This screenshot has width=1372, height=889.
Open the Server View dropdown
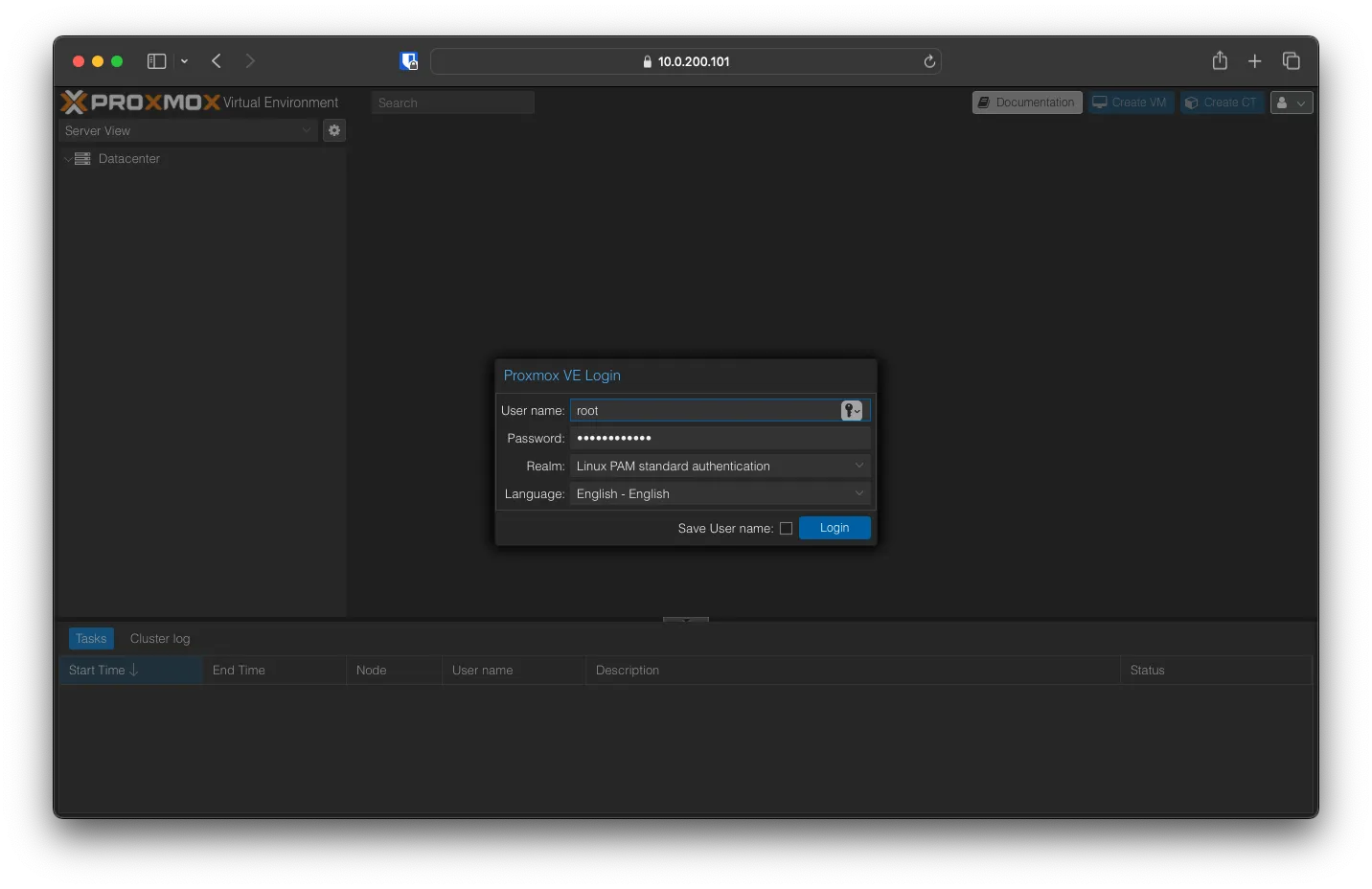click(189, 130)
